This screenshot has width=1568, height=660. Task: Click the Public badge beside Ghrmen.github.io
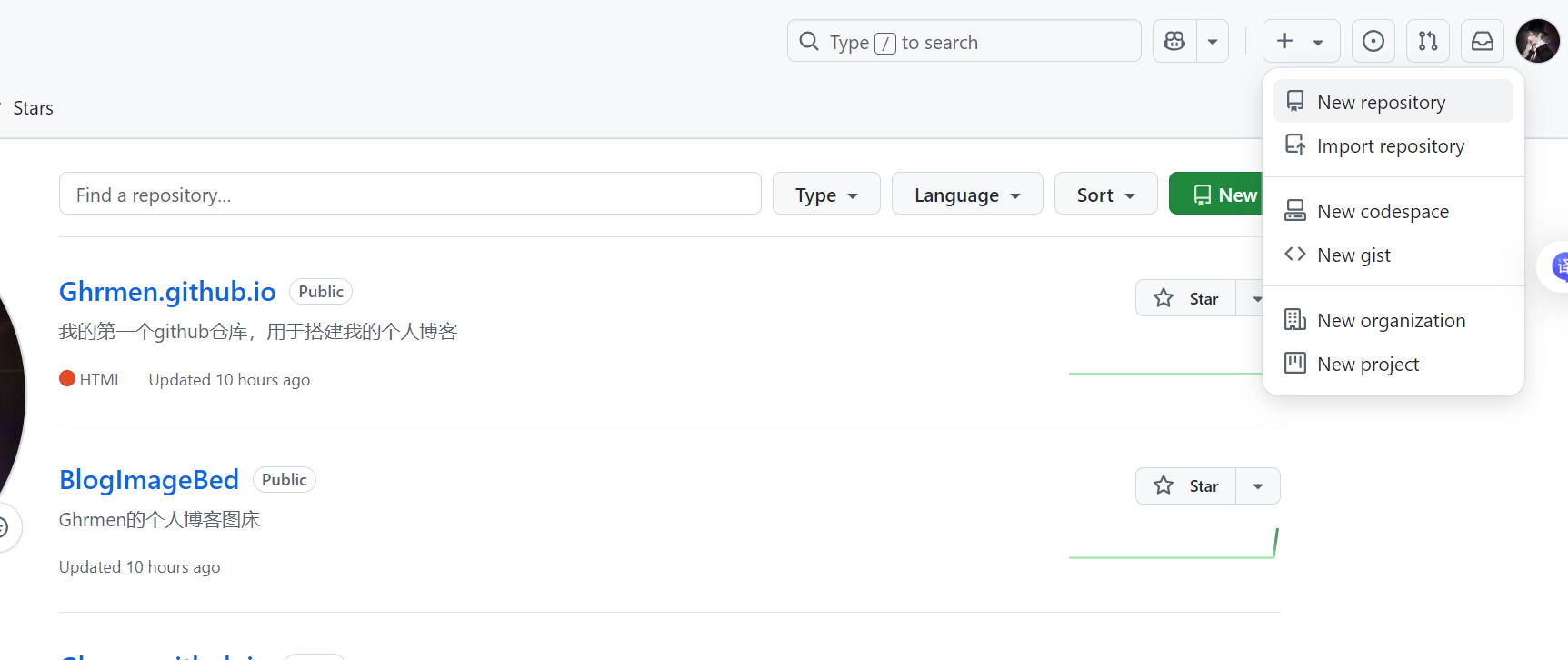321,291
